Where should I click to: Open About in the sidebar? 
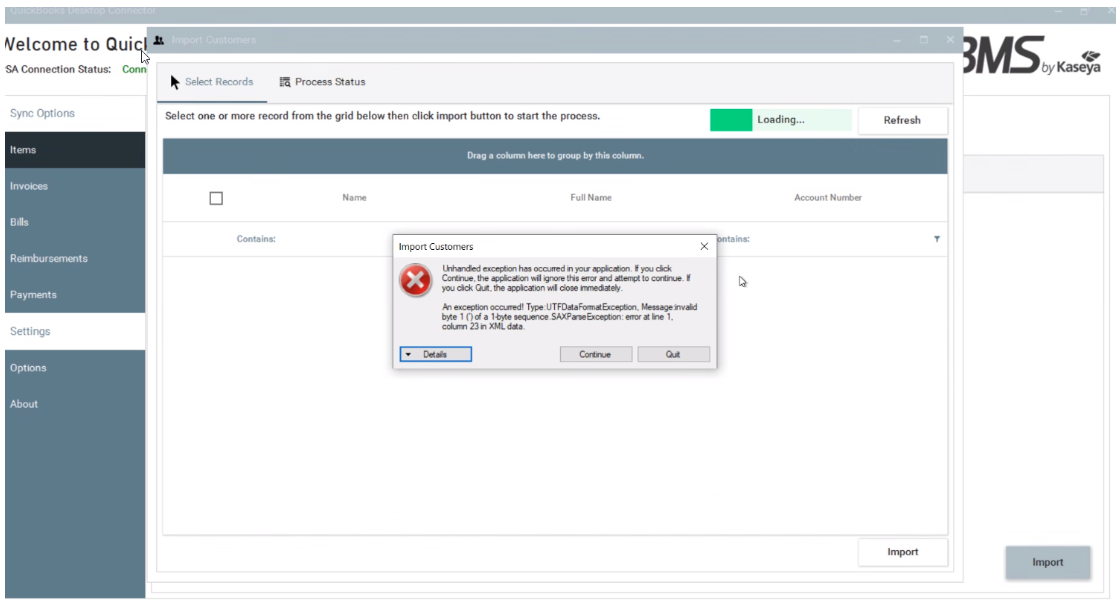coord(75,404)
